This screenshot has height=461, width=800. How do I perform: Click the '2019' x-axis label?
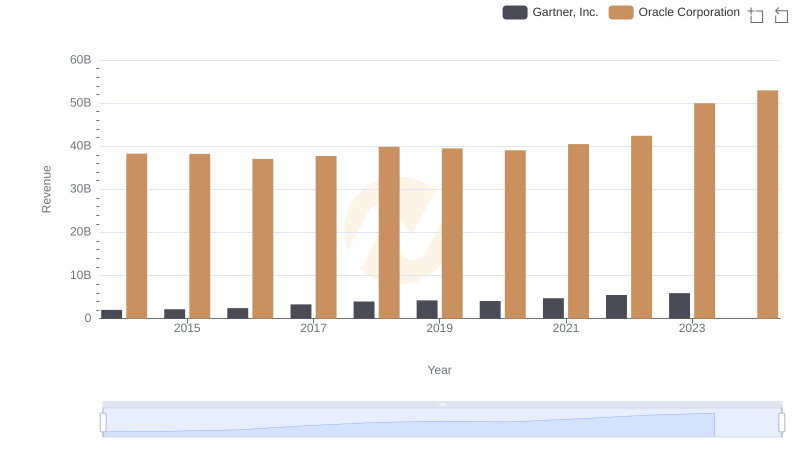(x=439, y=328)
